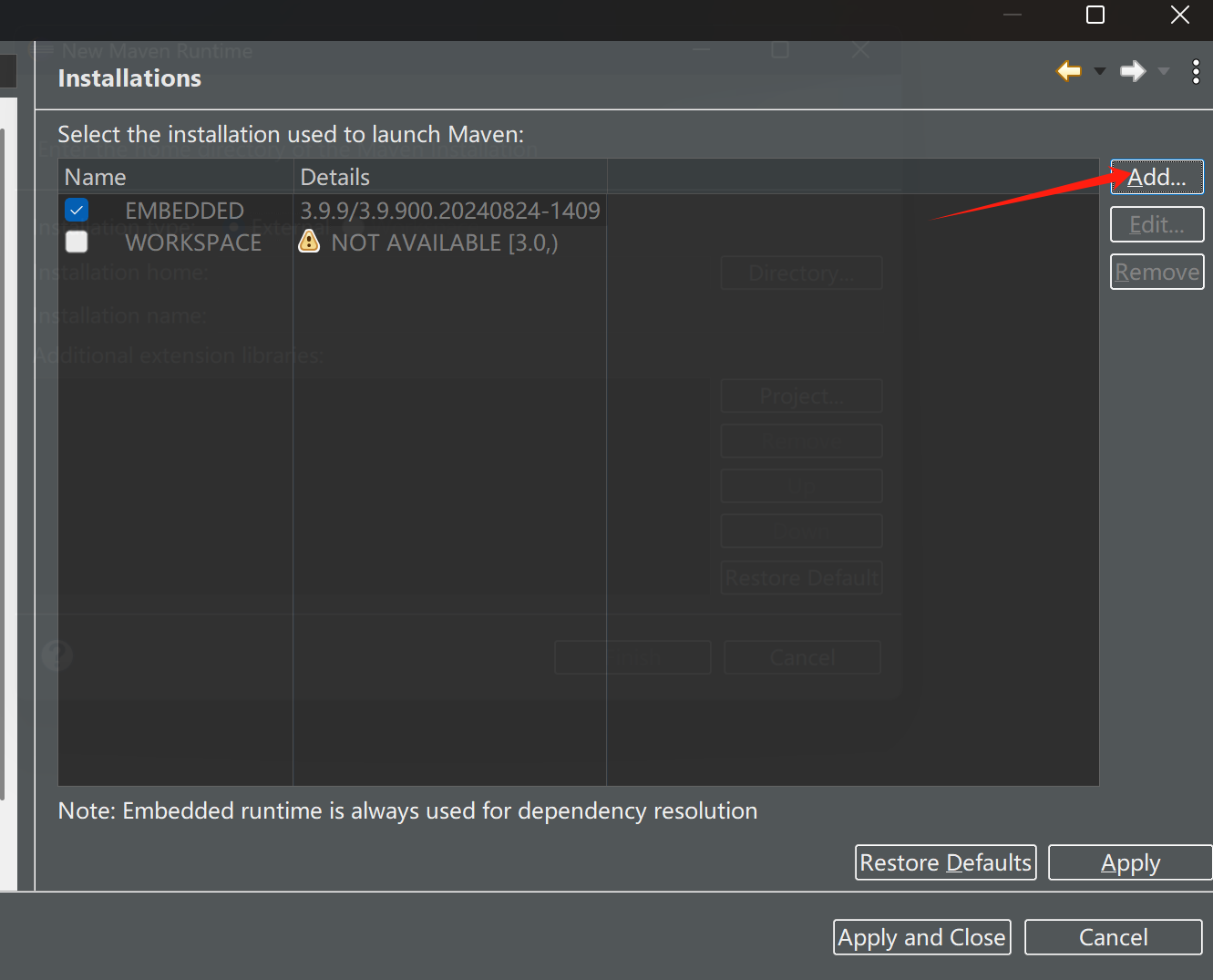Click Add... to add Maven installation
Viewport: 1213px width, 980px height.
click(x=1156, y=177)
